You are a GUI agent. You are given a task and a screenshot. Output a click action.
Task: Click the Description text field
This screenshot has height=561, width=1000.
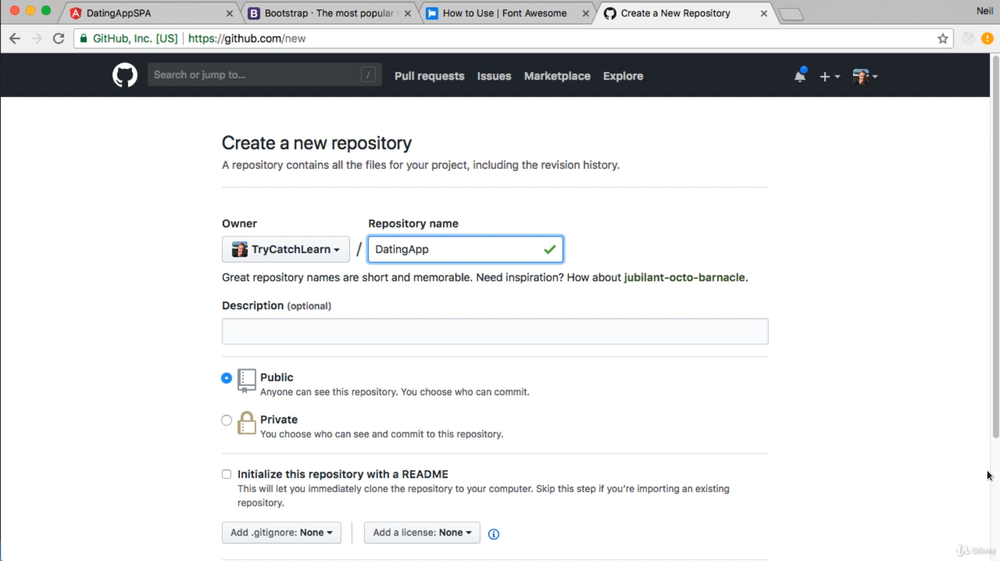(495, 332)
